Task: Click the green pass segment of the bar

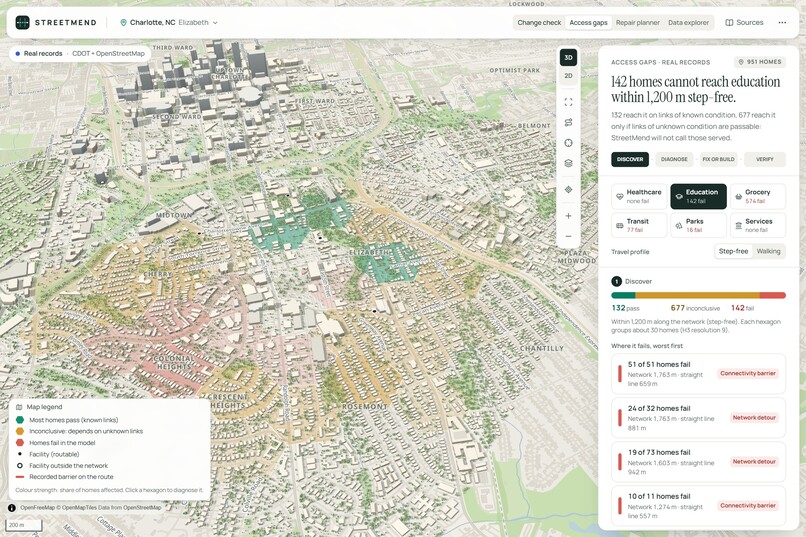Action: tap(623, 295)
